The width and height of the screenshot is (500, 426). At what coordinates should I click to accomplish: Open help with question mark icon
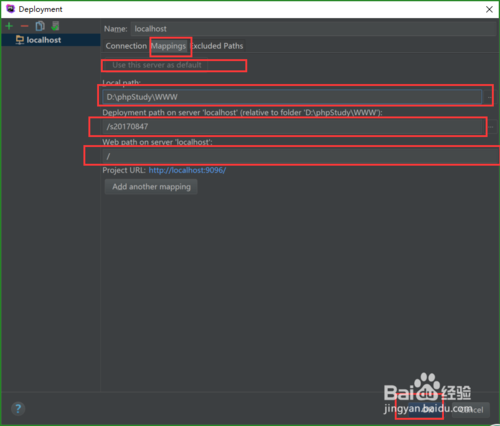[18, 409]
